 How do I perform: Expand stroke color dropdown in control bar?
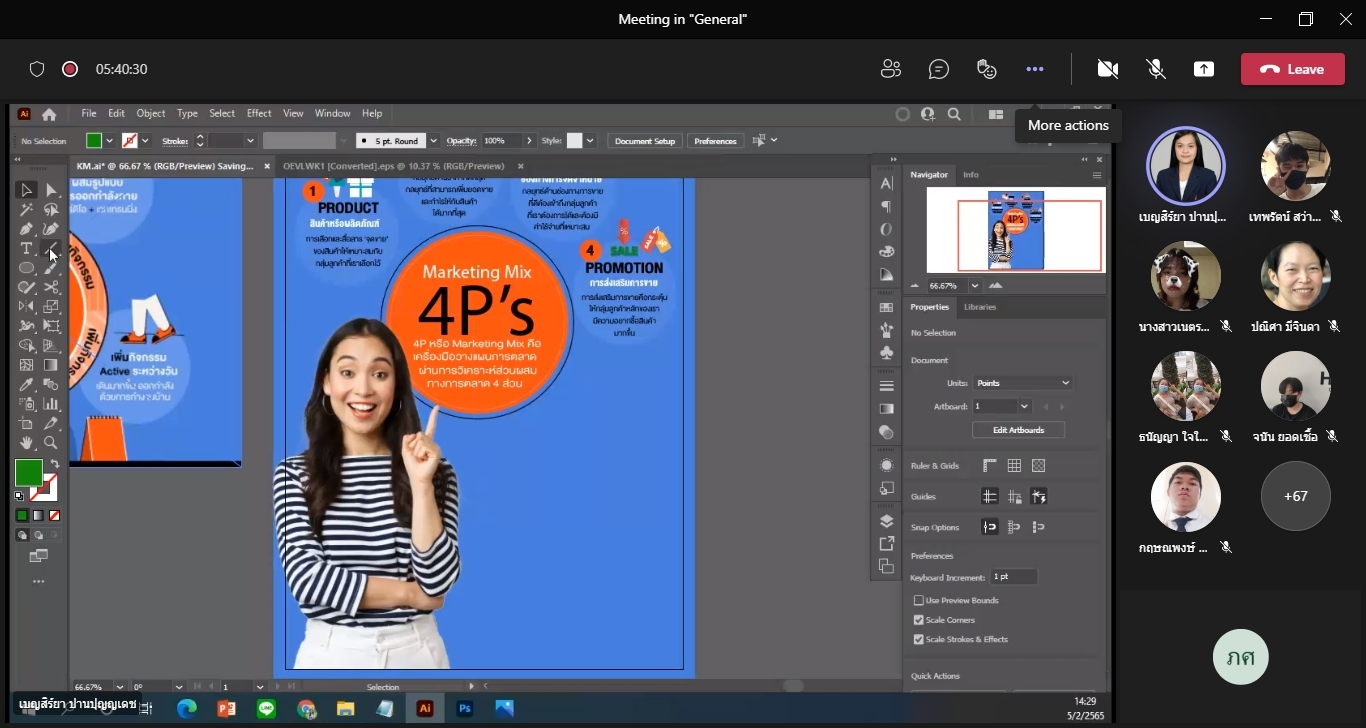click(145, 141)
